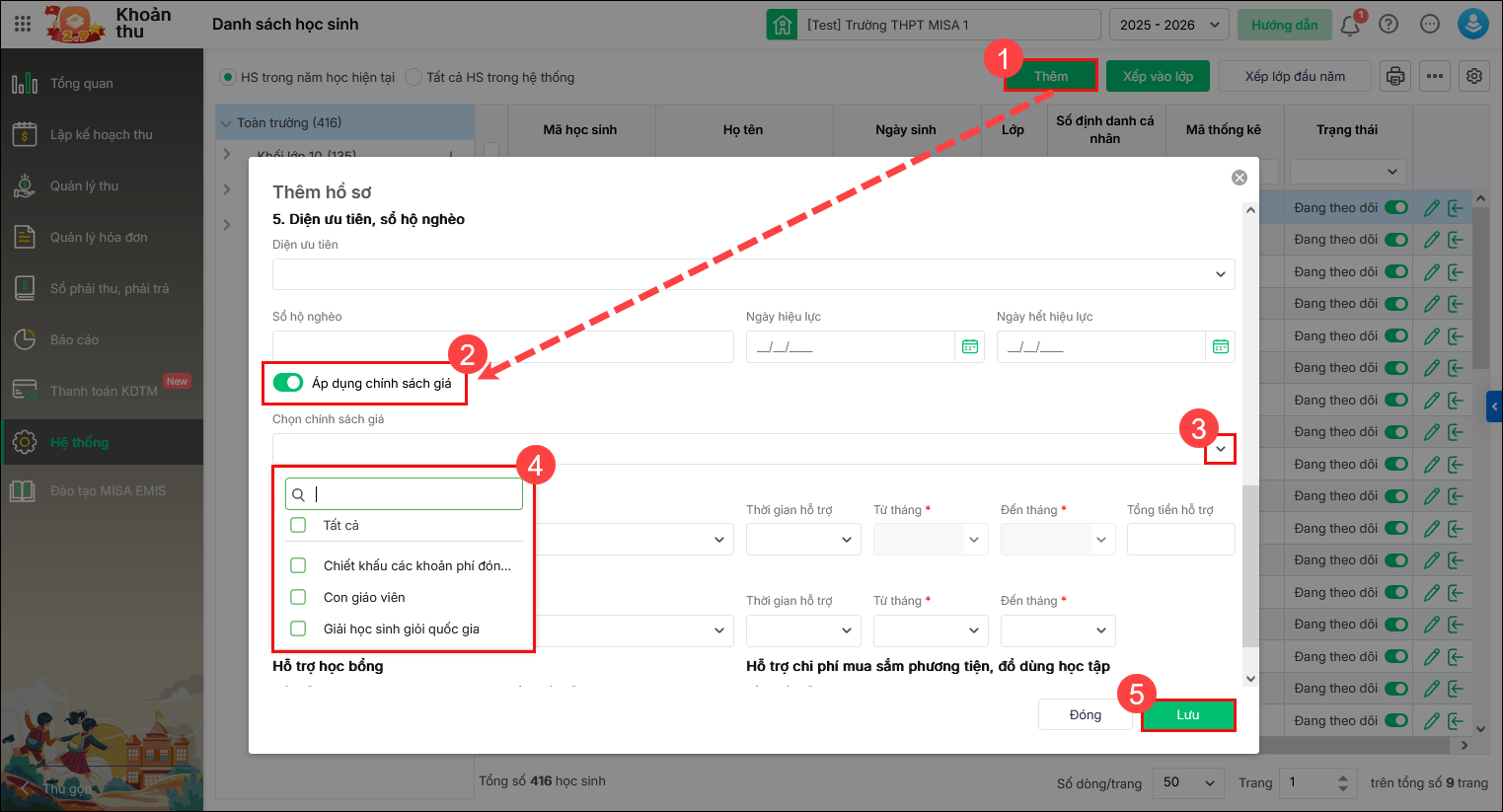The width and height of the screenshot is (1503, 812).
Task: Expand the blue side panel tab
Action: pos(1494,406)
